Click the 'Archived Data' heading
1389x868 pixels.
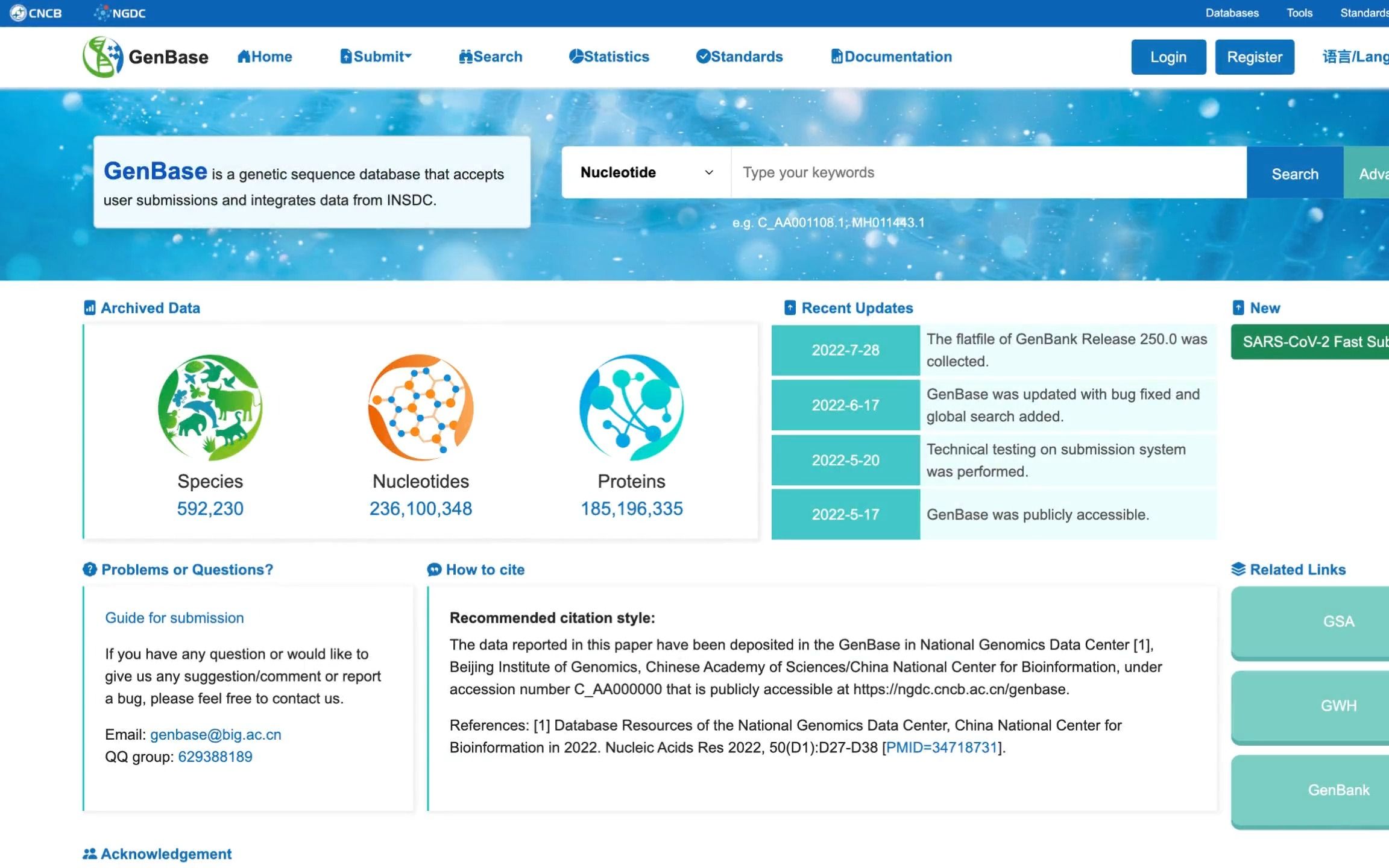(150, 308)
